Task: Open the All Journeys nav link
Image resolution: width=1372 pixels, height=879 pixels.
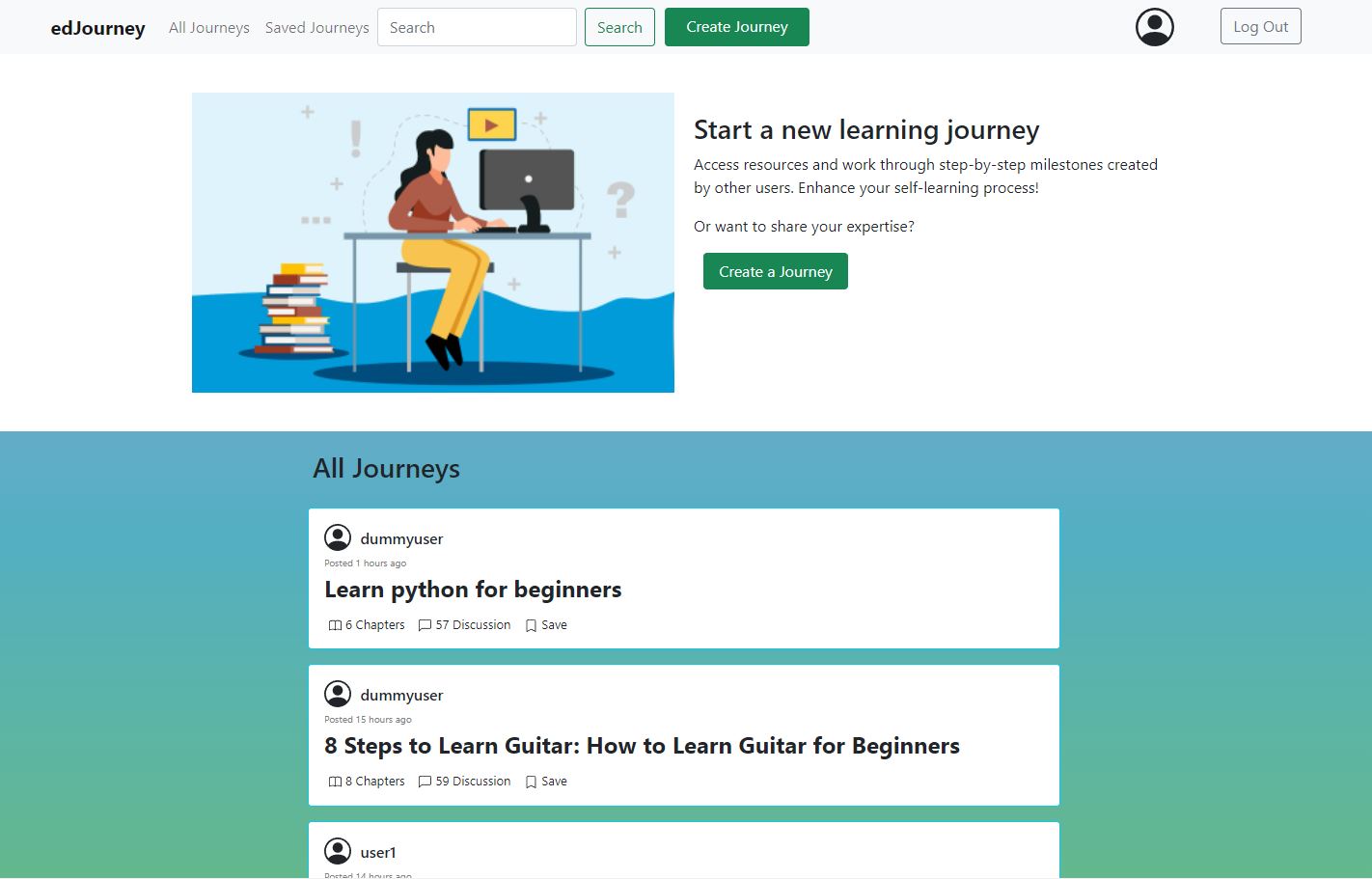Action: [209, 28]
